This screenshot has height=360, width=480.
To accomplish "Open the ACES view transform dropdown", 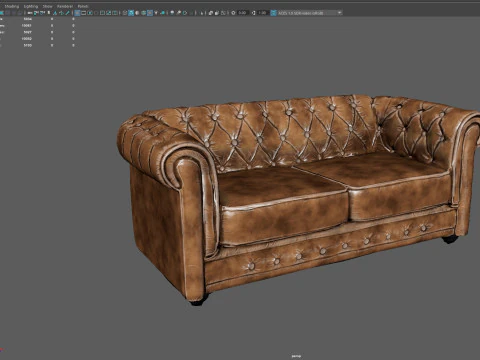I will click(x=310, y=13).
